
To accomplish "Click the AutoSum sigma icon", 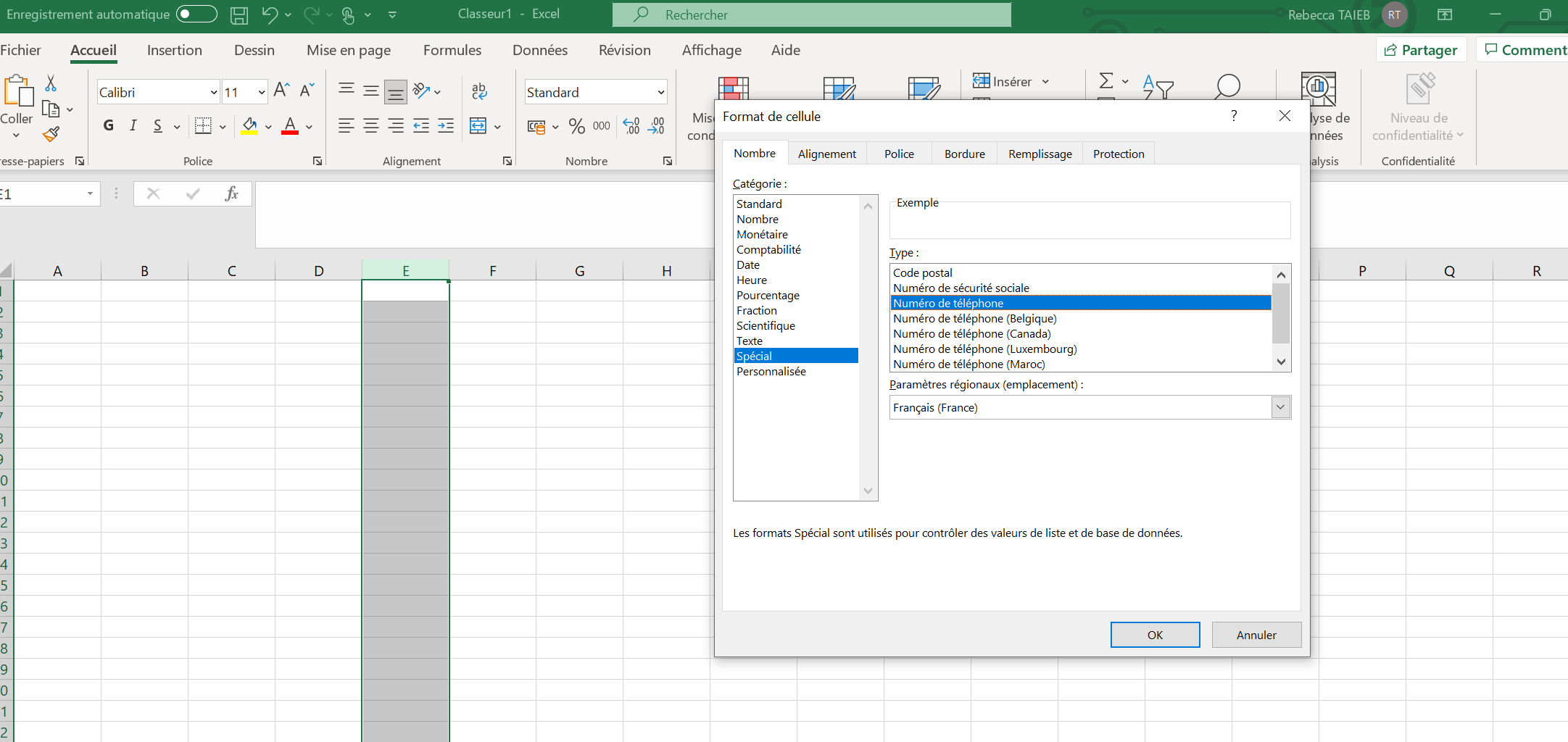I will tap(1106, 81).
